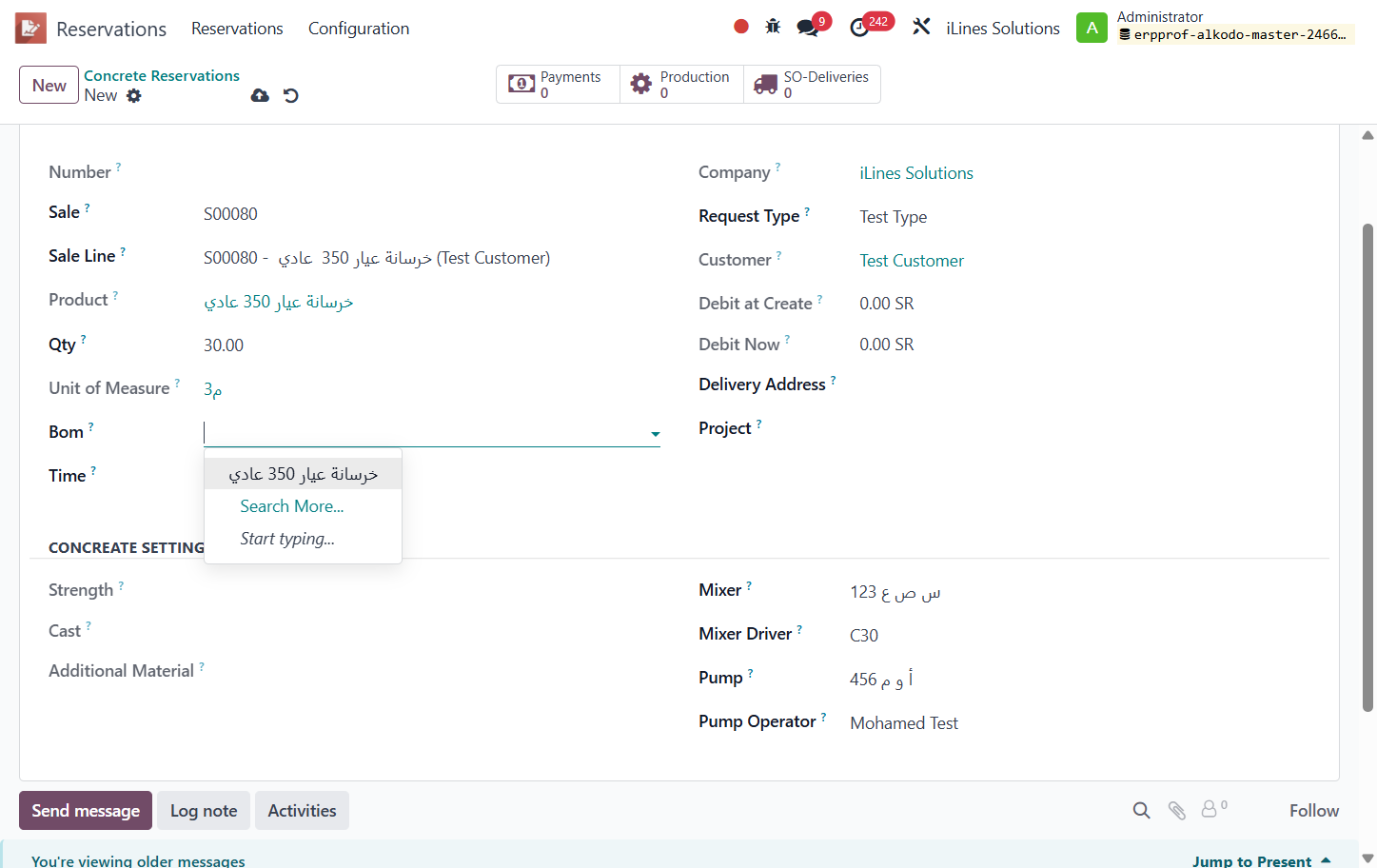
Task: Open unit of measure م3 link
Action: [x=213, y=388]
